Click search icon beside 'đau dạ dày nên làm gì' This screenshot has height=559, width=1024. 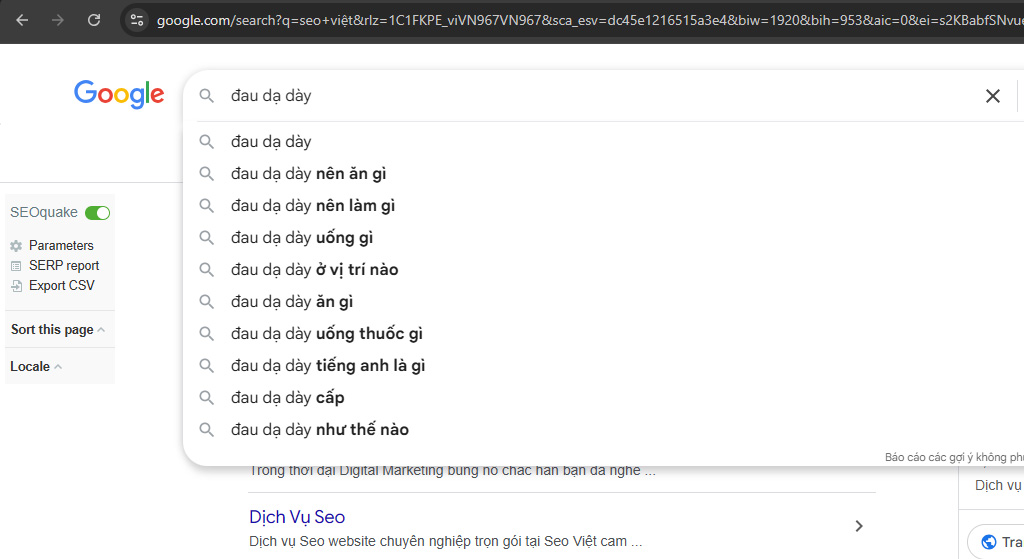(206, 206)
